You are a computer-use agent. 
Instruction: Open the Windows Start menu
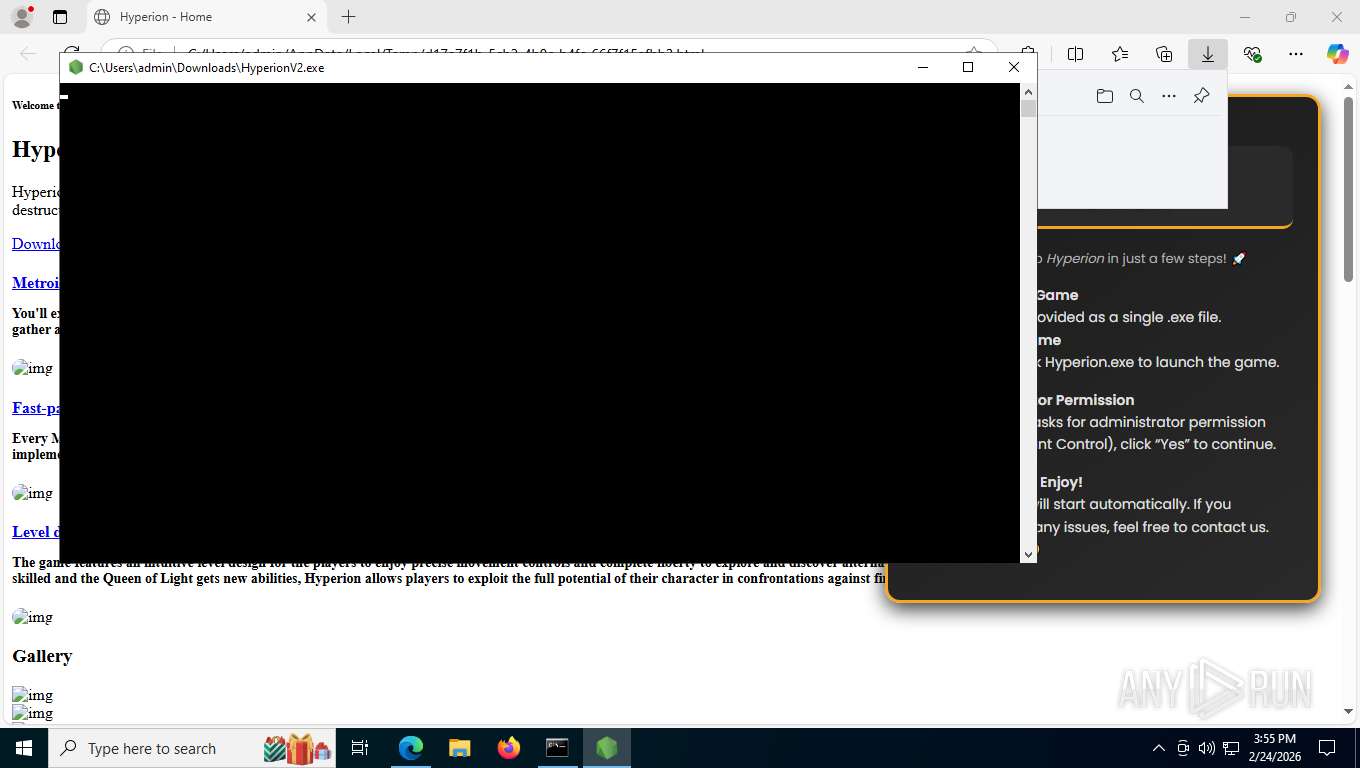coord(24,748)
